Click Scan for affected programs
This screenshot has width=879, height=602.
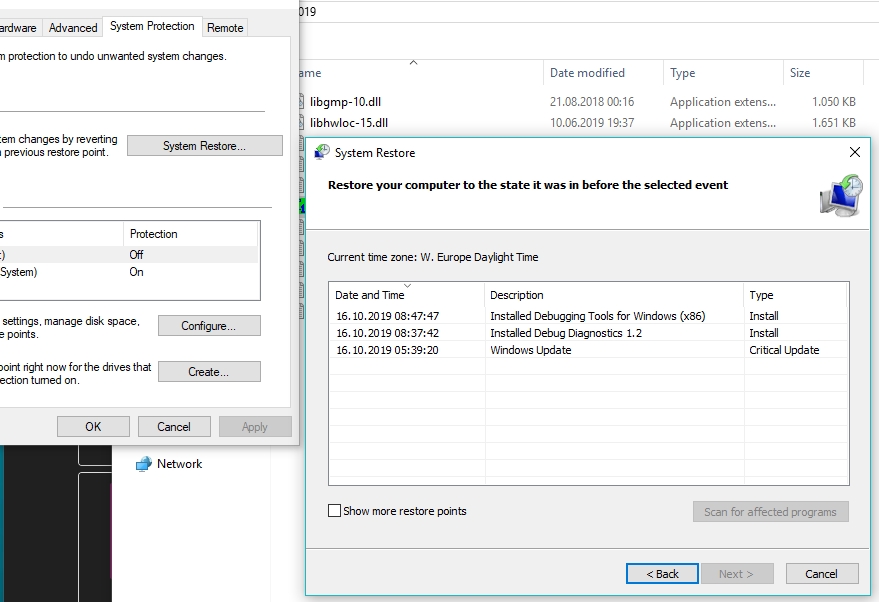[x=770, y=512]
